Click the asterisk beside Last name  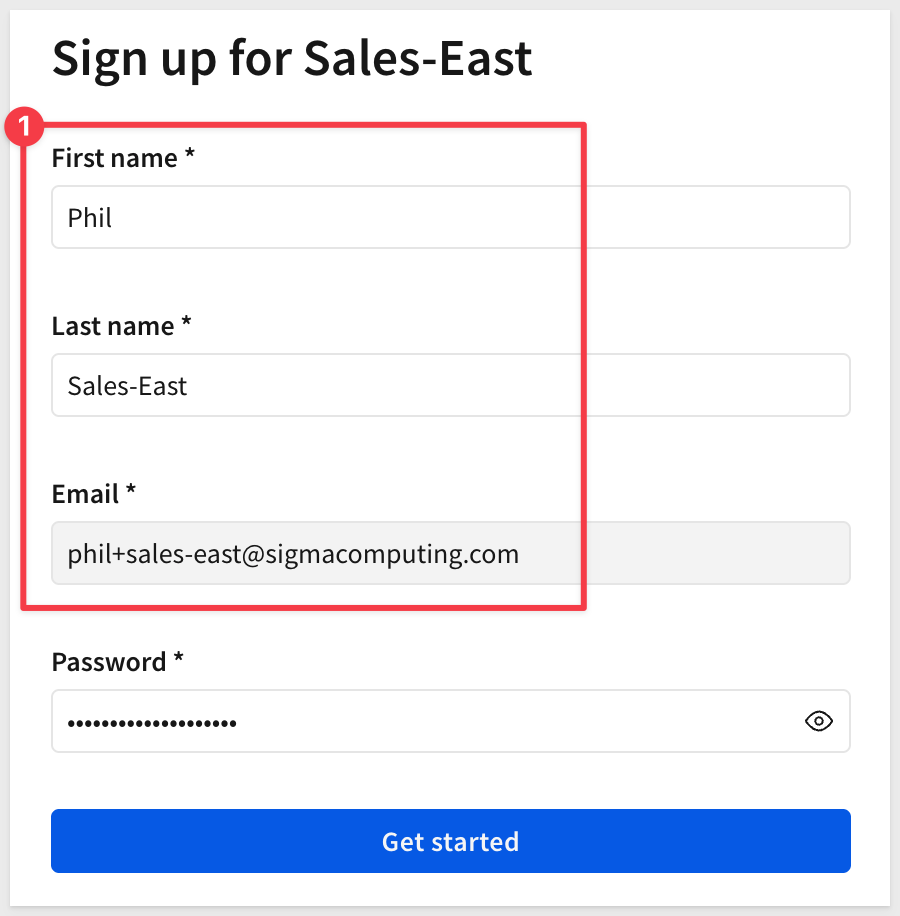click(186, 325)
